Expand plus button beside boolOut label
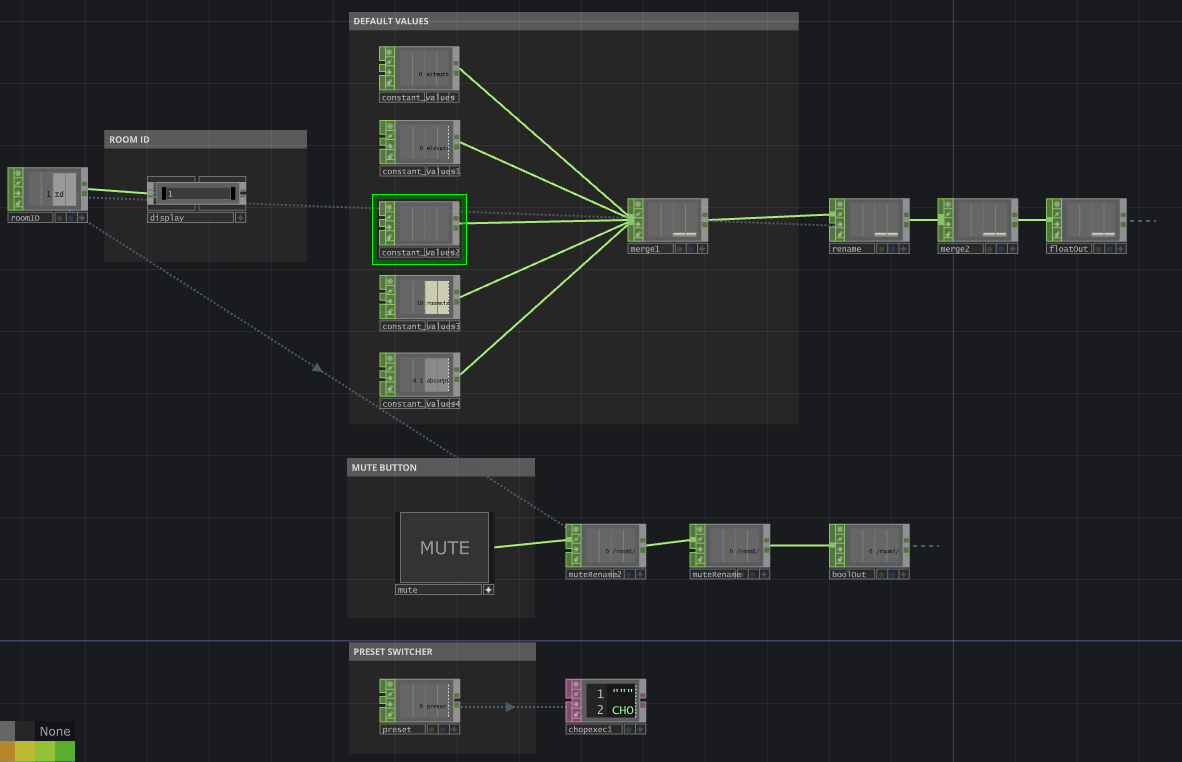 [x=904, y=574]
